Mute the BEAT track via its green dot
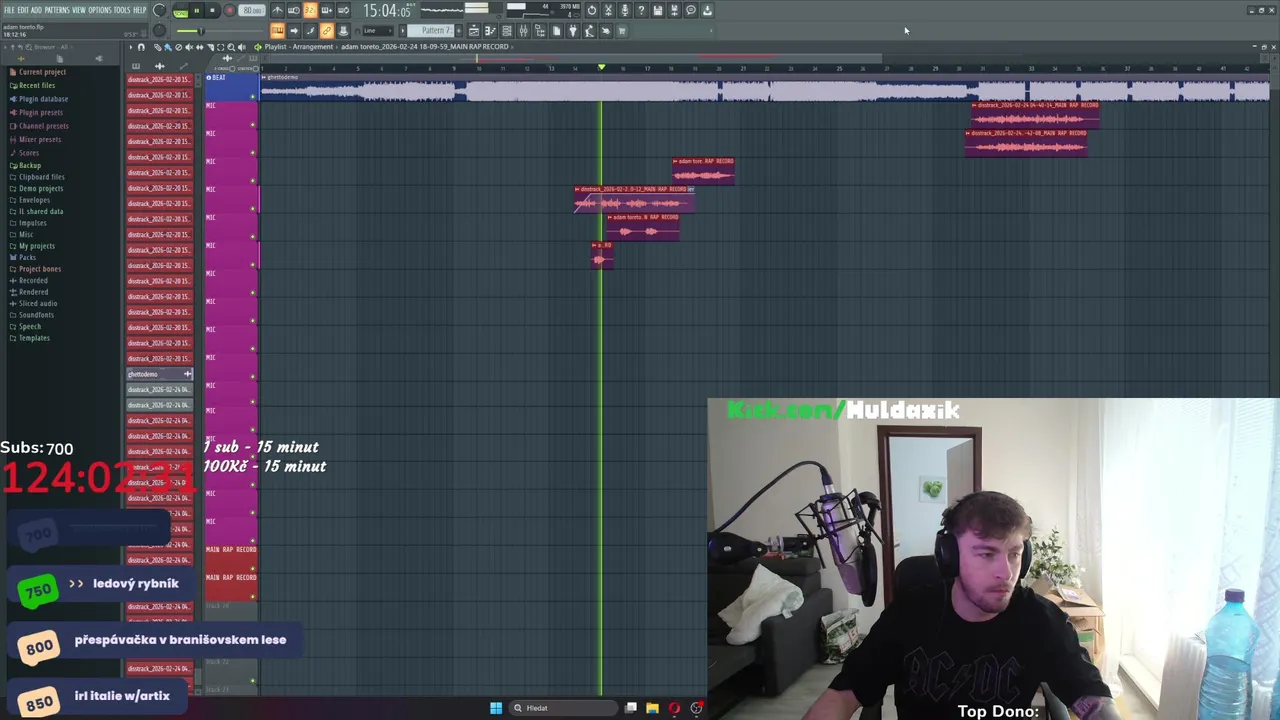 [x=253, y=96]
